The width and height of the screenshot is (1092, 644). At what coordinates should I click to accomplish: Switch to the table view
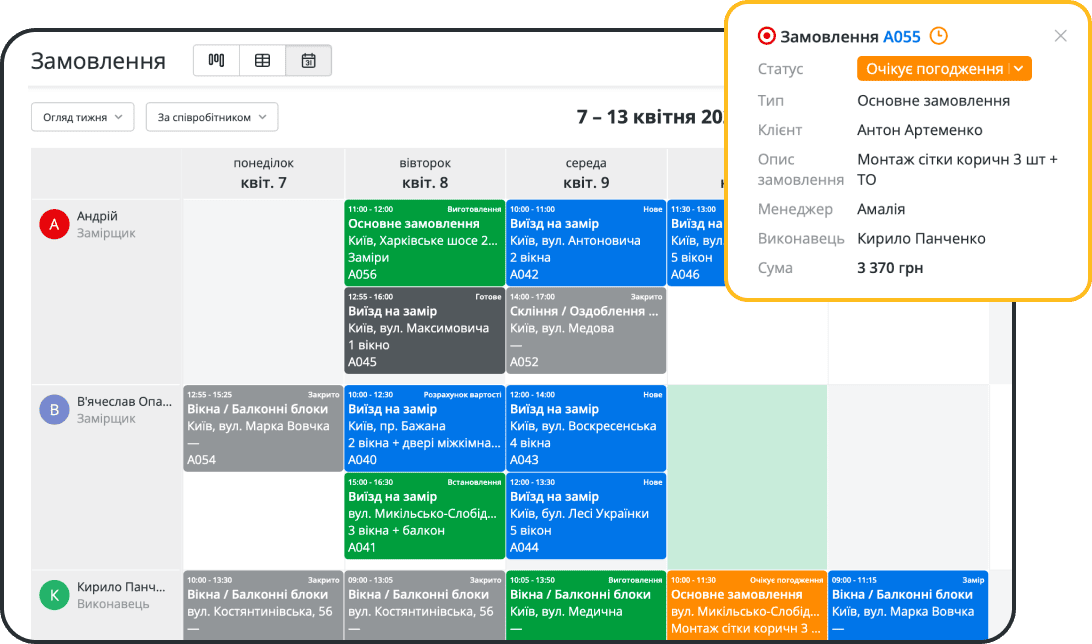[262, 61]
